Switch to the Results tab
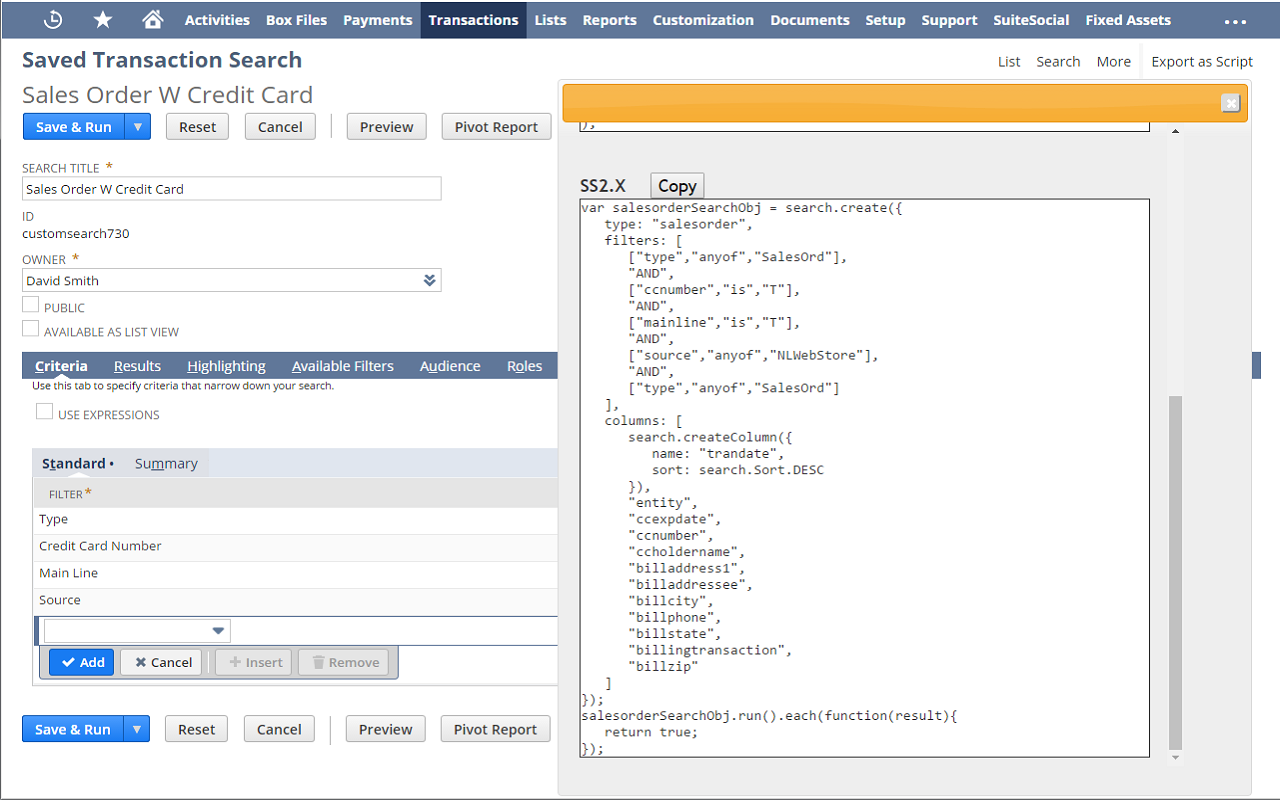 coord(137,365)
